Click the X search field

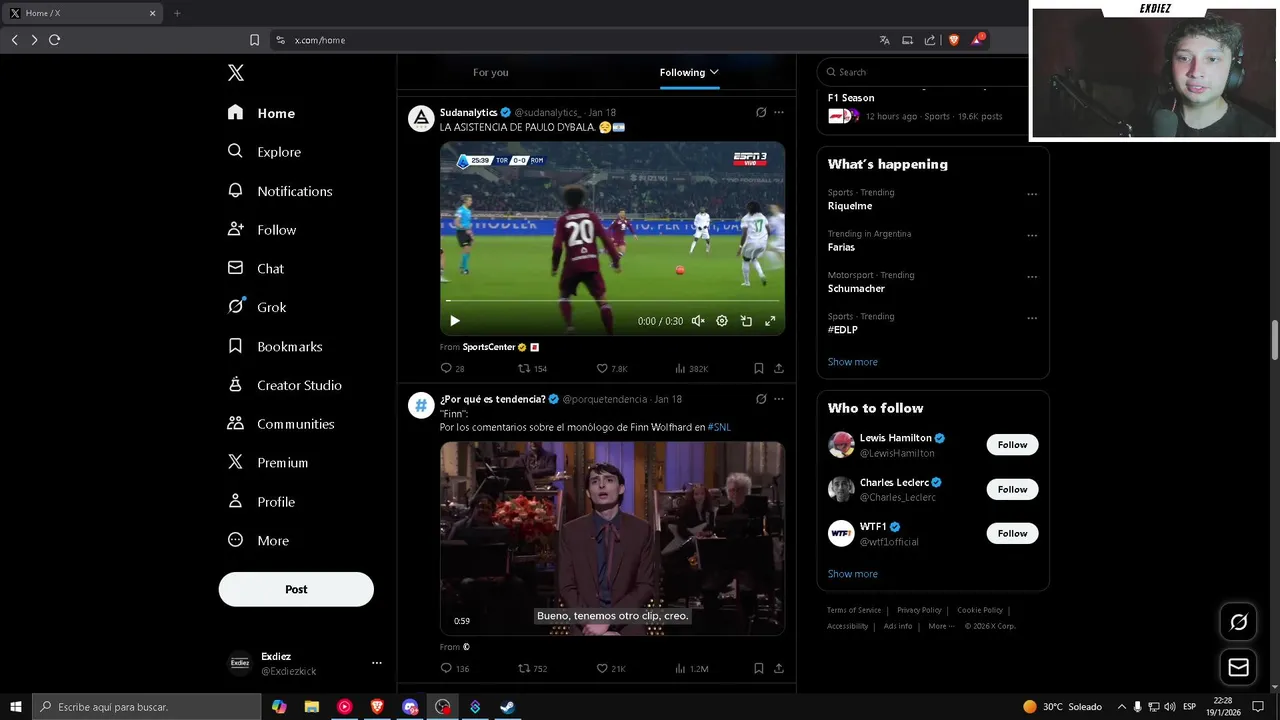pyautogui.click(x=925, y=72)
